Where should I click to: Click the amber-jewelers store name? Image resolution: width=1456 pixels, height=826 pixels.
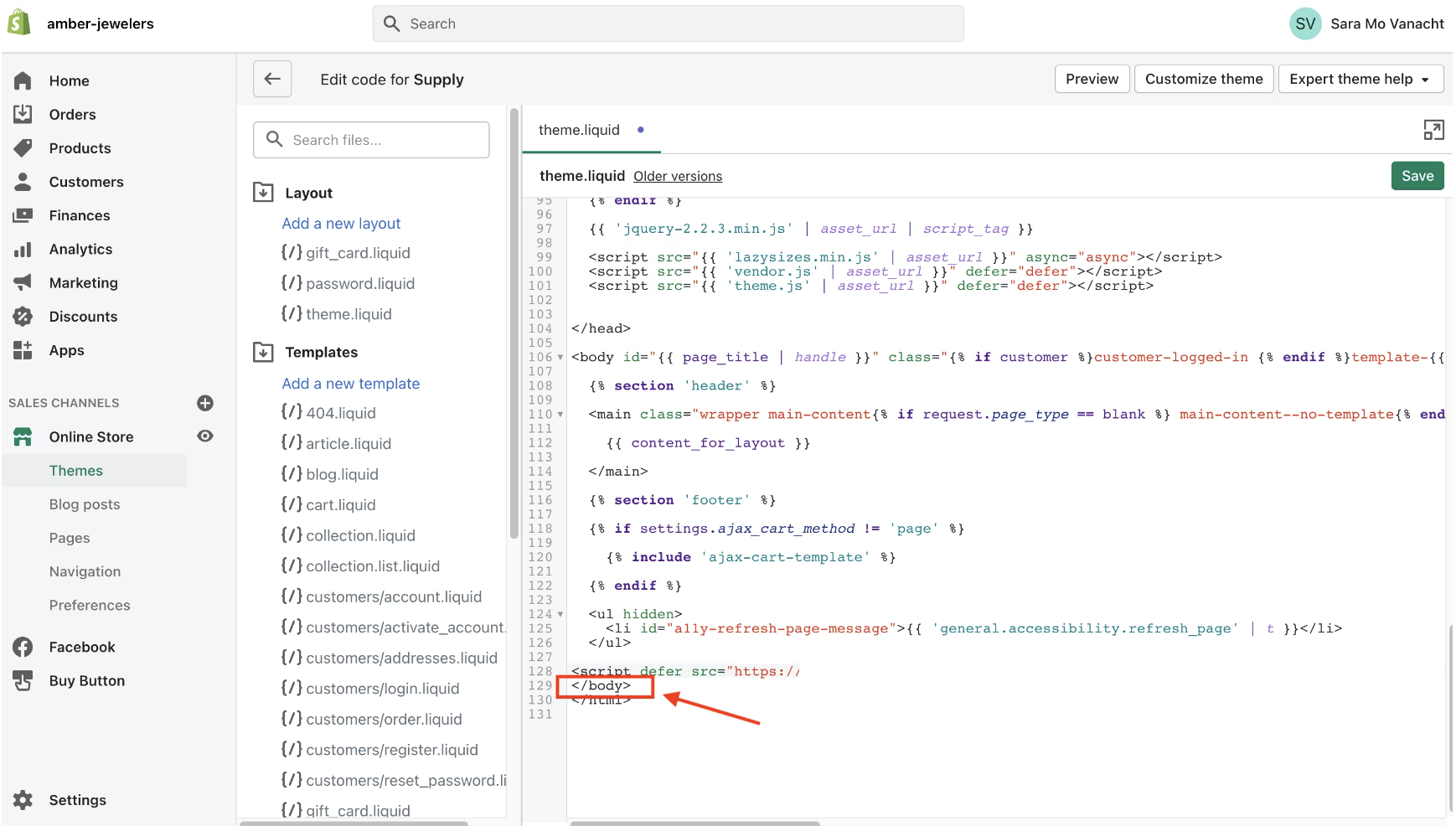point(101,23)
